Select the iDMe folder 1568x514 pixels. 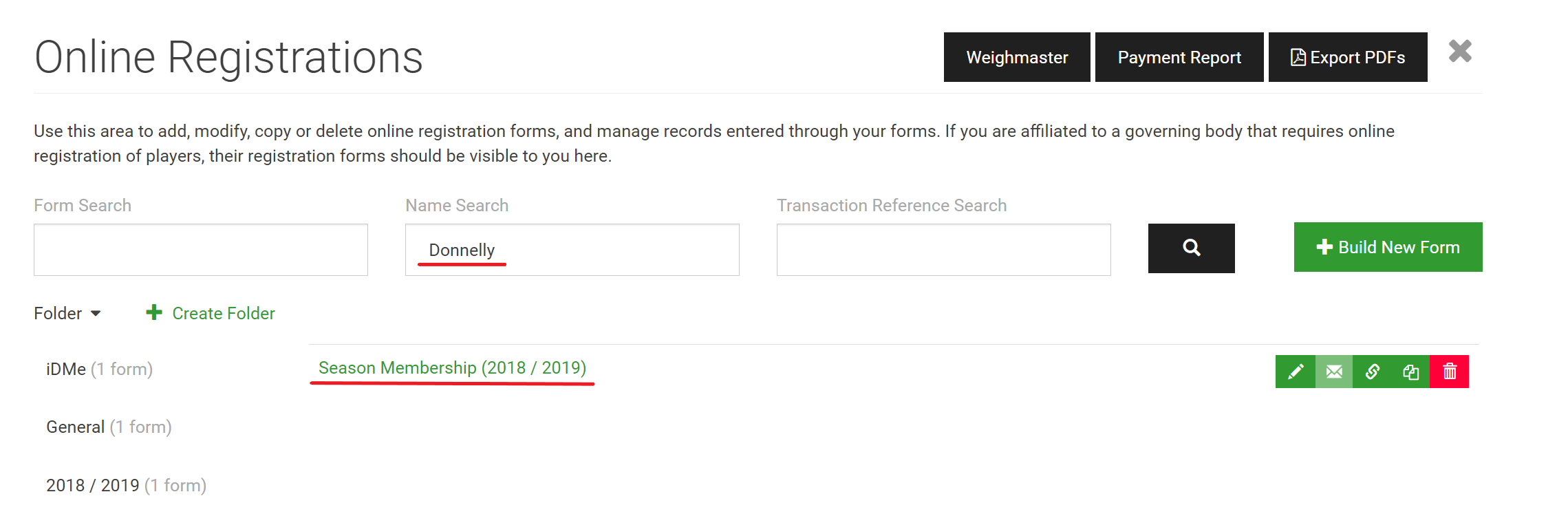click(99, 370)
